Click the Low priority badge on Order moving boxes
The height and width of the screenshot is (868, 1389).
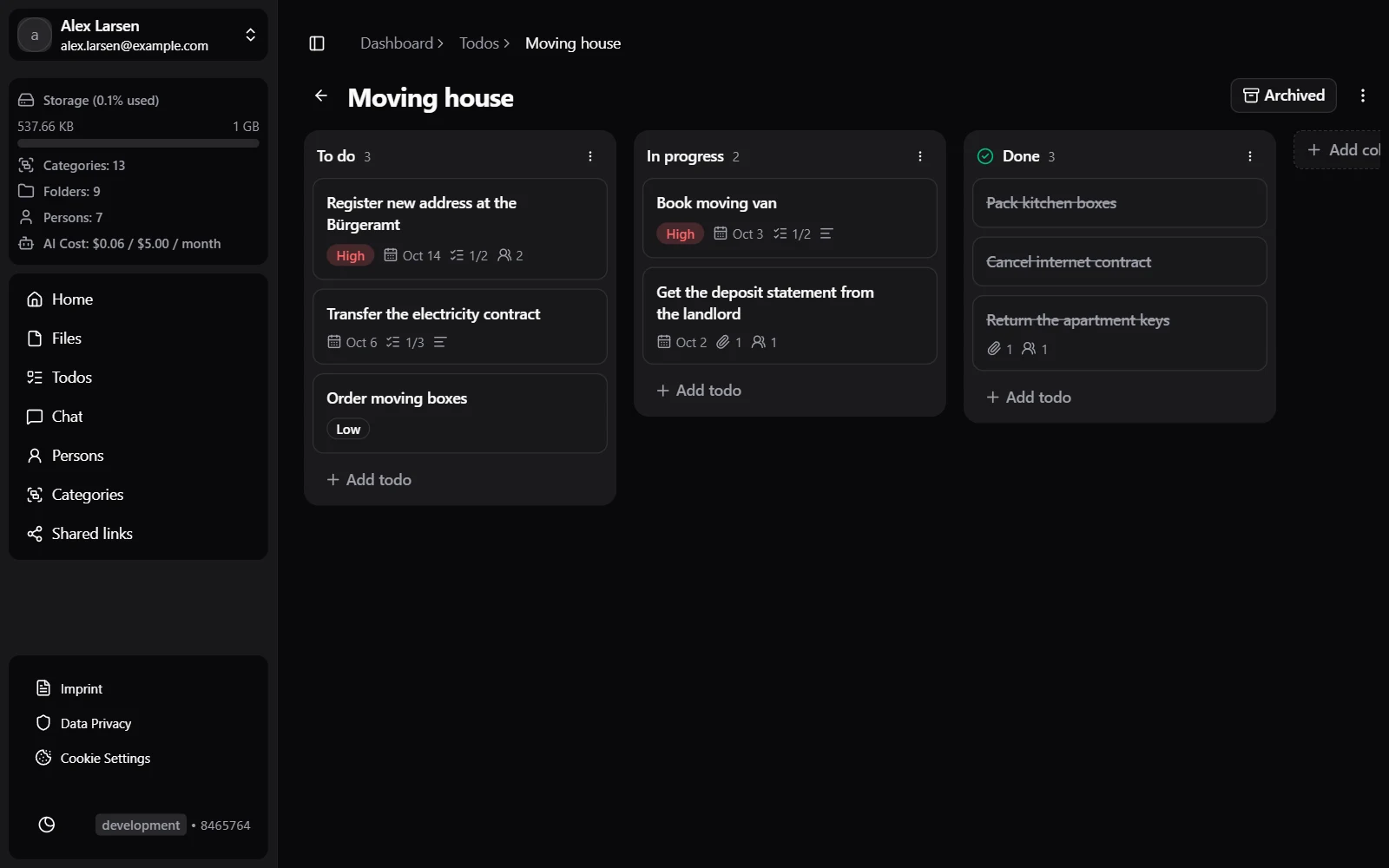(348, 429)
